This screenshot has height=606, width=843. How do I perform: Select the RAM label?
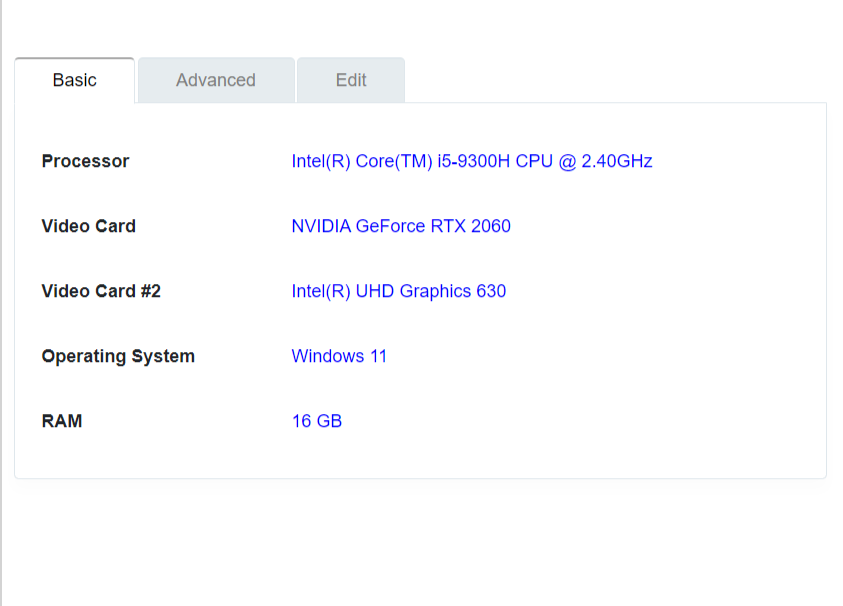click(x=62, y=421)
